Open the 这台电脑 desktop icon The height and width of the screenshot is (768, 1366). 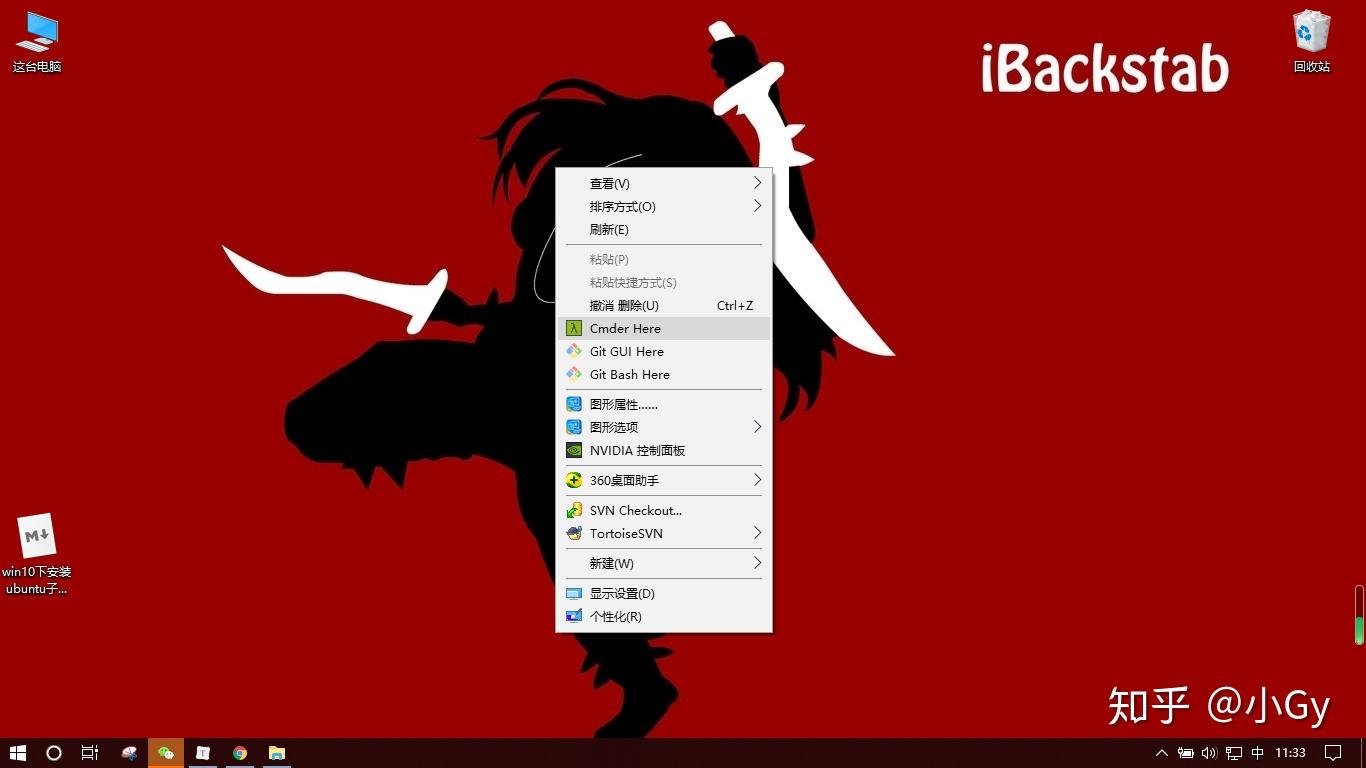coord(37,42)
